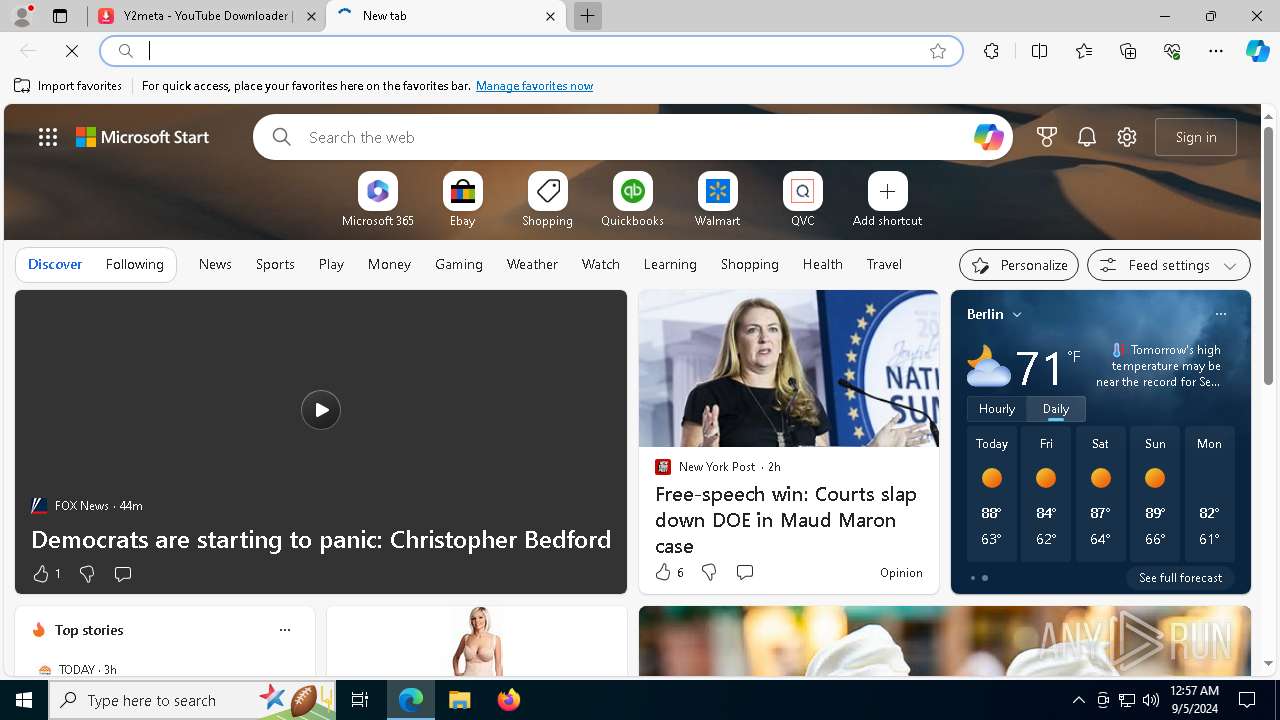Click the Sign in button
1280x720 pixels.
(1196, 137)
